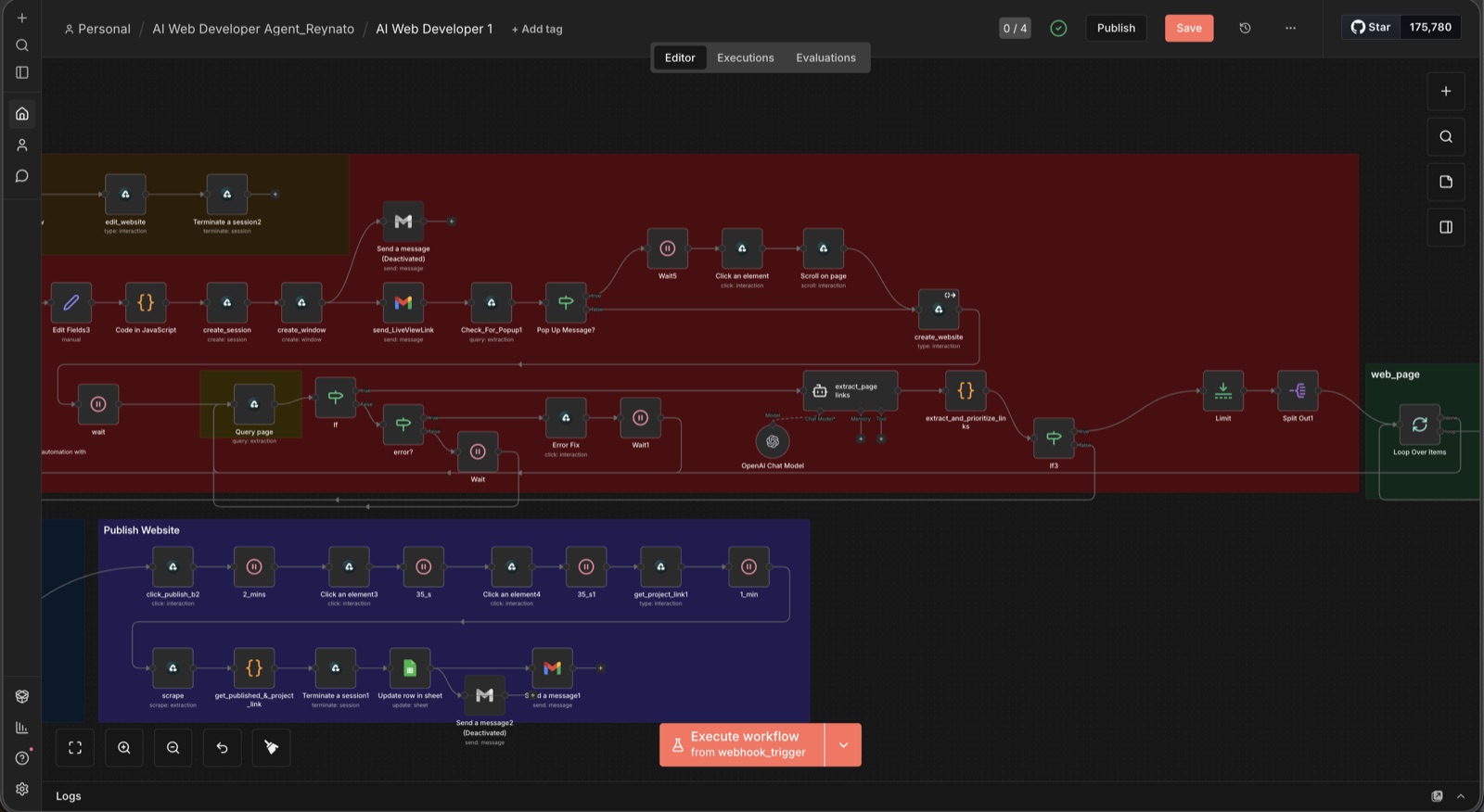Open the Pop Up Message? if node
This screenshot has height=812, width=1484.
(566, 302)
